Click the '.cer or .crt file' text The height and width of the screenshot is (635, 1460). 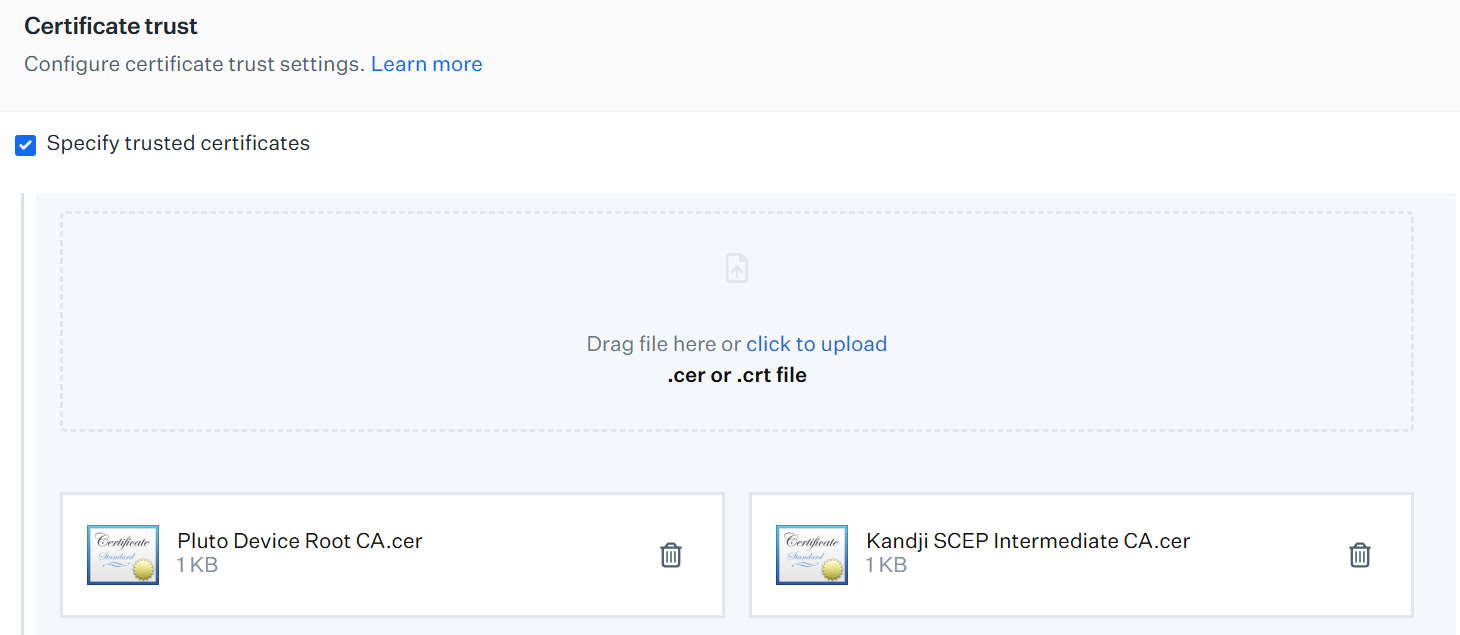737,376
